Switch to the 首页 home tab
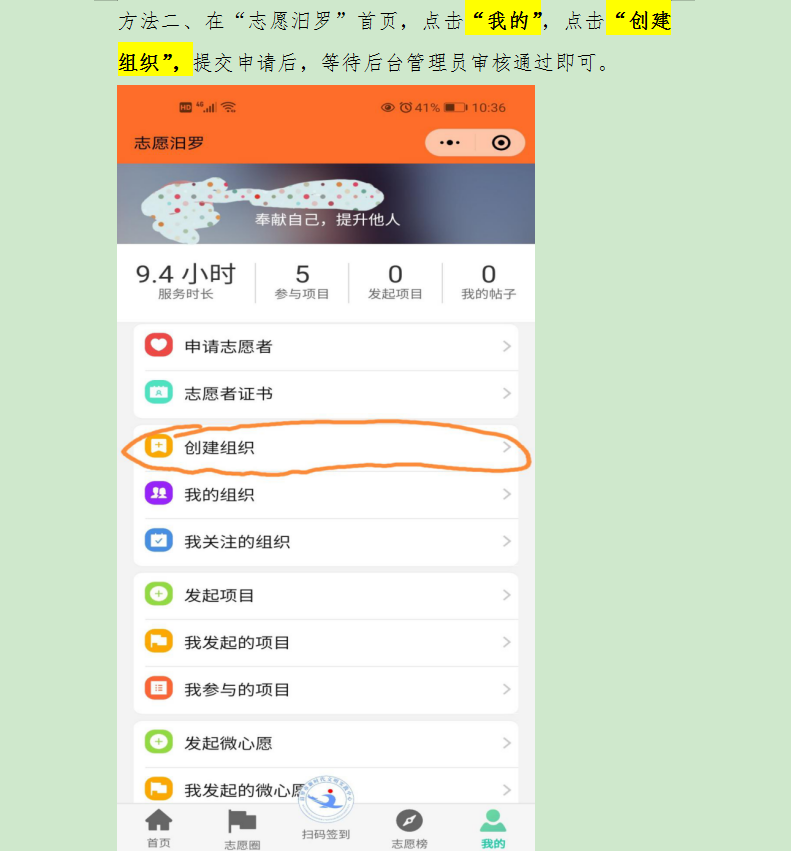 pyautogui.click(x=159, y=828)
